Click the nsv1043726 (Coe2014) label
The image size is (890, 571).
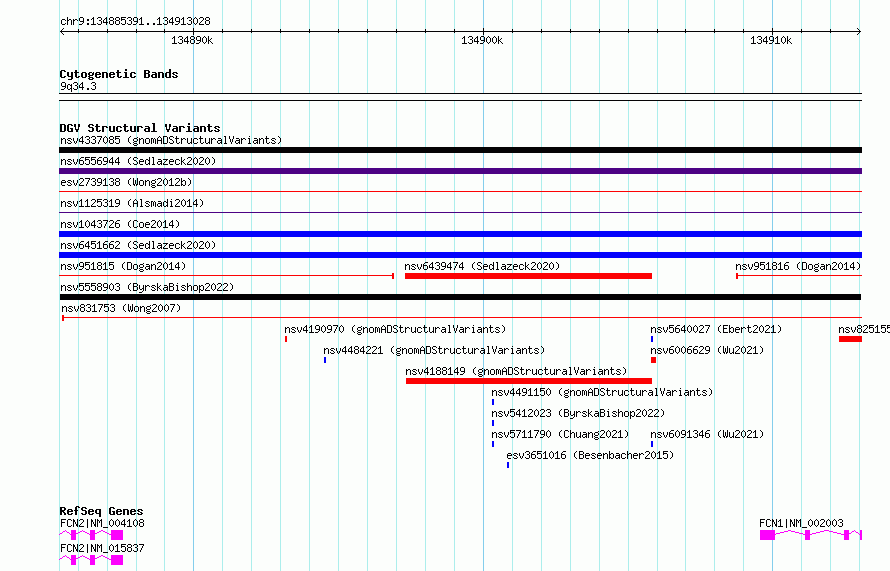point(120,224)
